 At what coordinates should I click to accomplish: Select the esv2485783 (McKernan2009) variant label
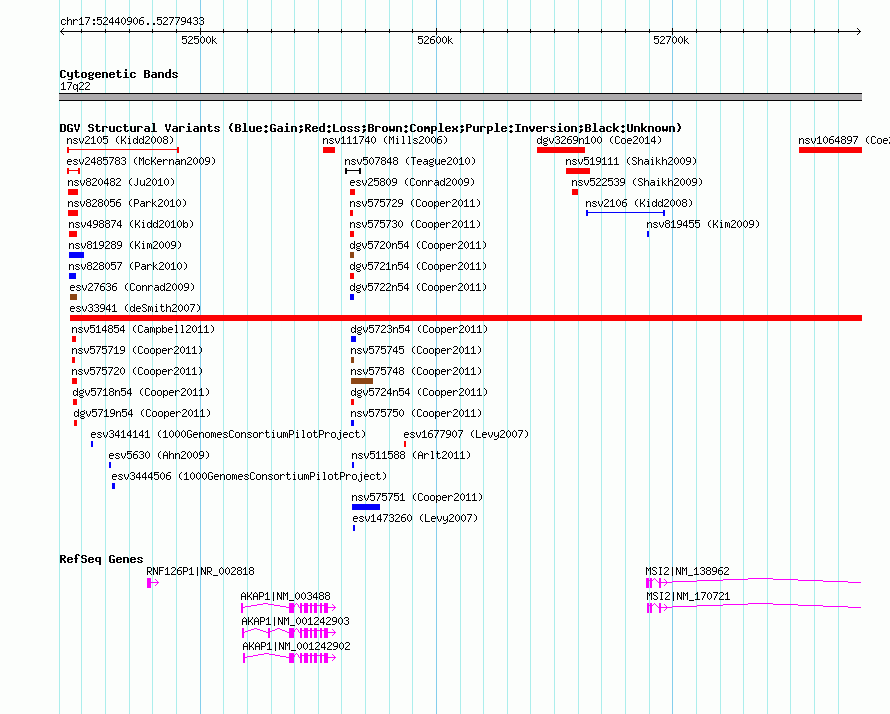(141, 161)
